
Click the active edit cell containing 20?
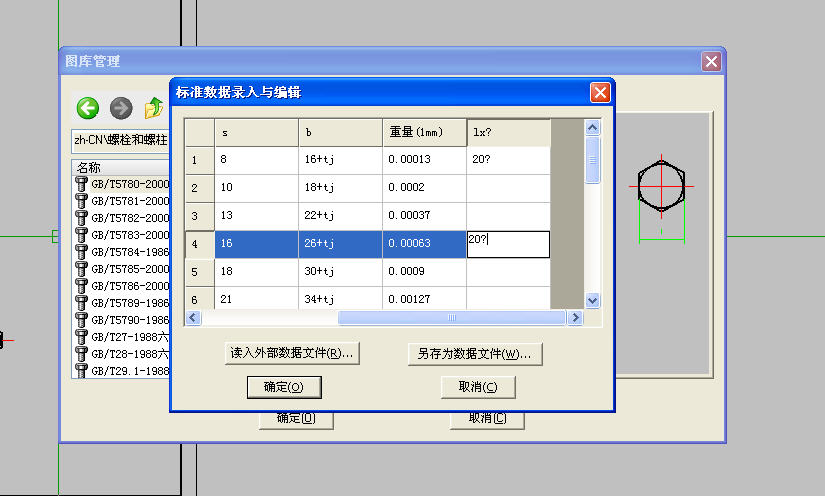coord(508,244)
